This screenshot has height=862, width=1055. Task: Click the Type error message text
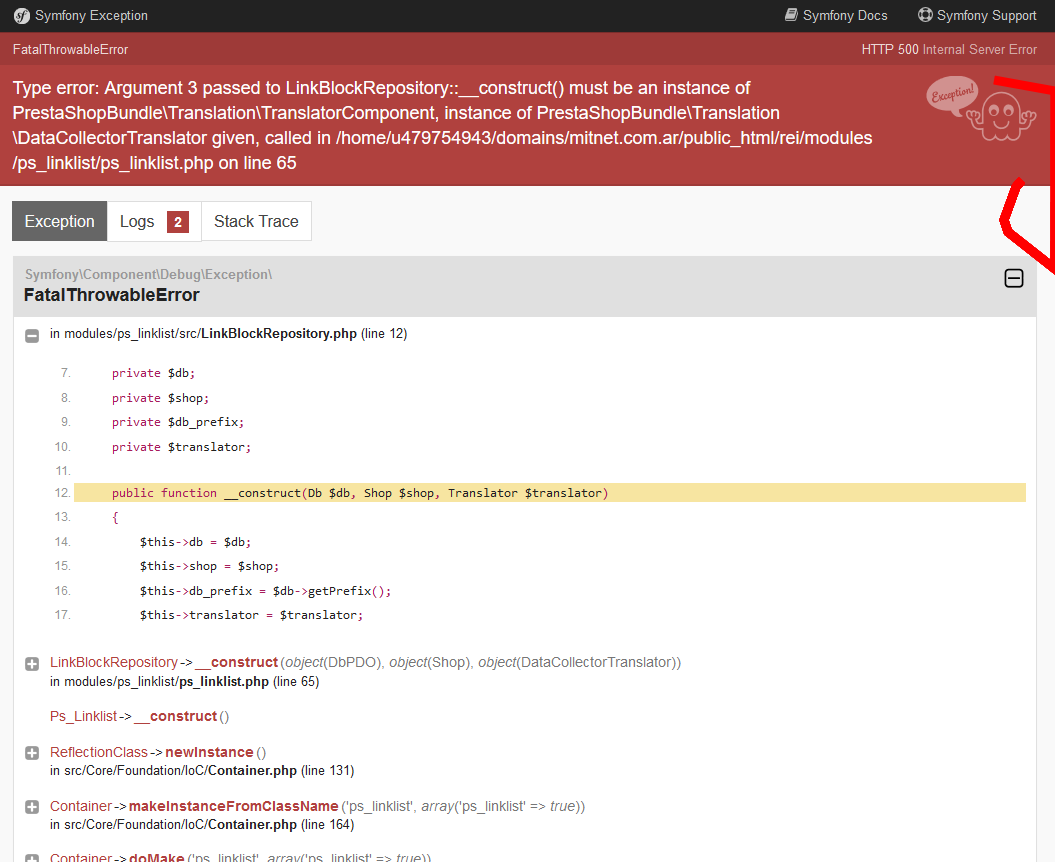[442, 125]
